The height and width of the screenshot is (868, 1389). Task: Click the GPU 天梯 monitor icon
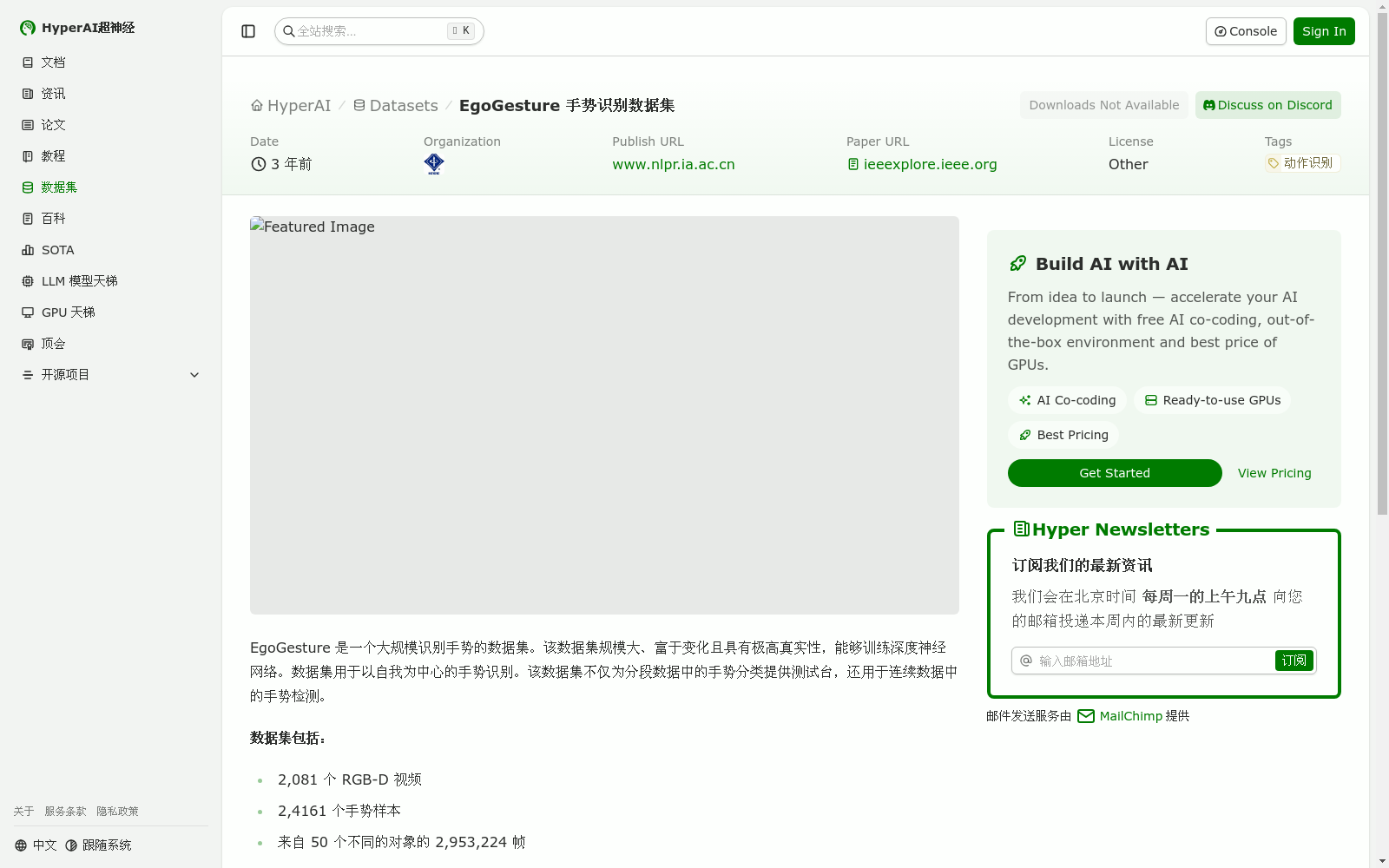click(28, 312)
